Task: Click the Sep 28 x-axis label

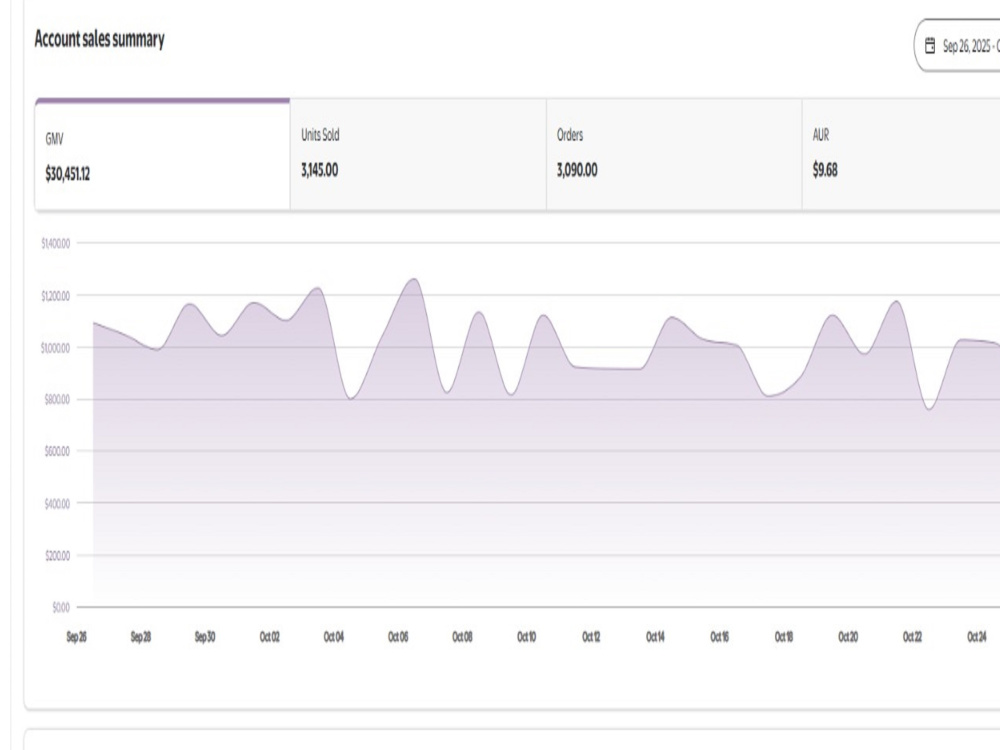Action: (141, 636)
